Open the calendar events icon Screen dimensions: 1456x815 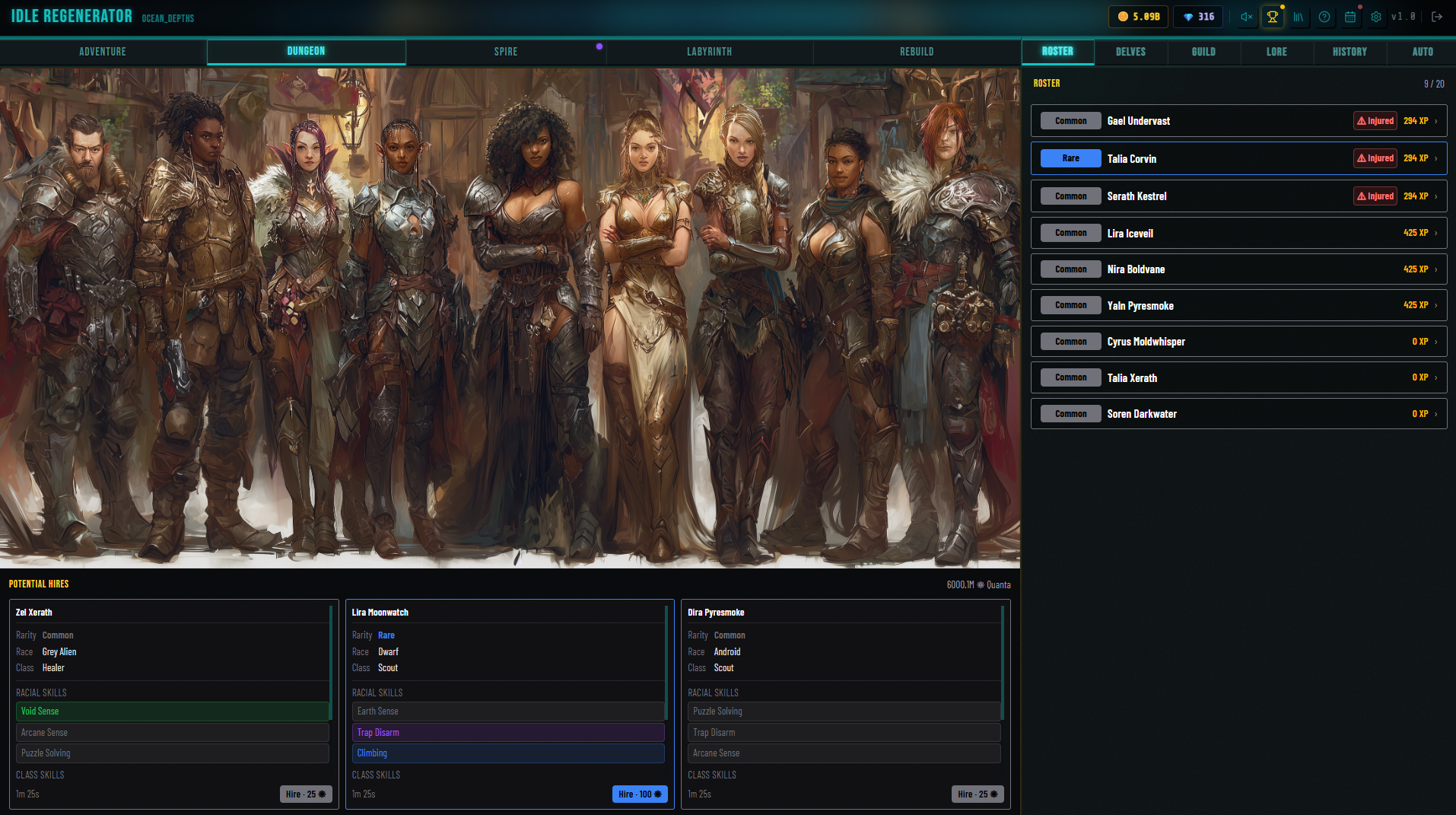(1350, 17)
